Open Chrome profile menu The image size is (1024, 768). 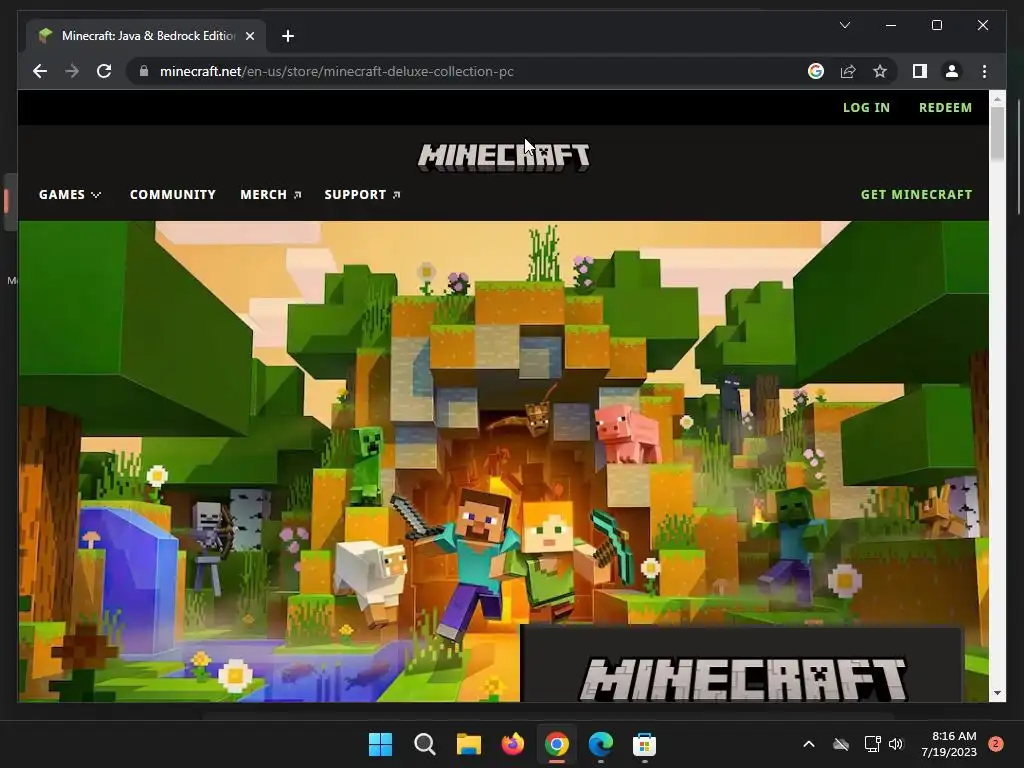[952, 71]
